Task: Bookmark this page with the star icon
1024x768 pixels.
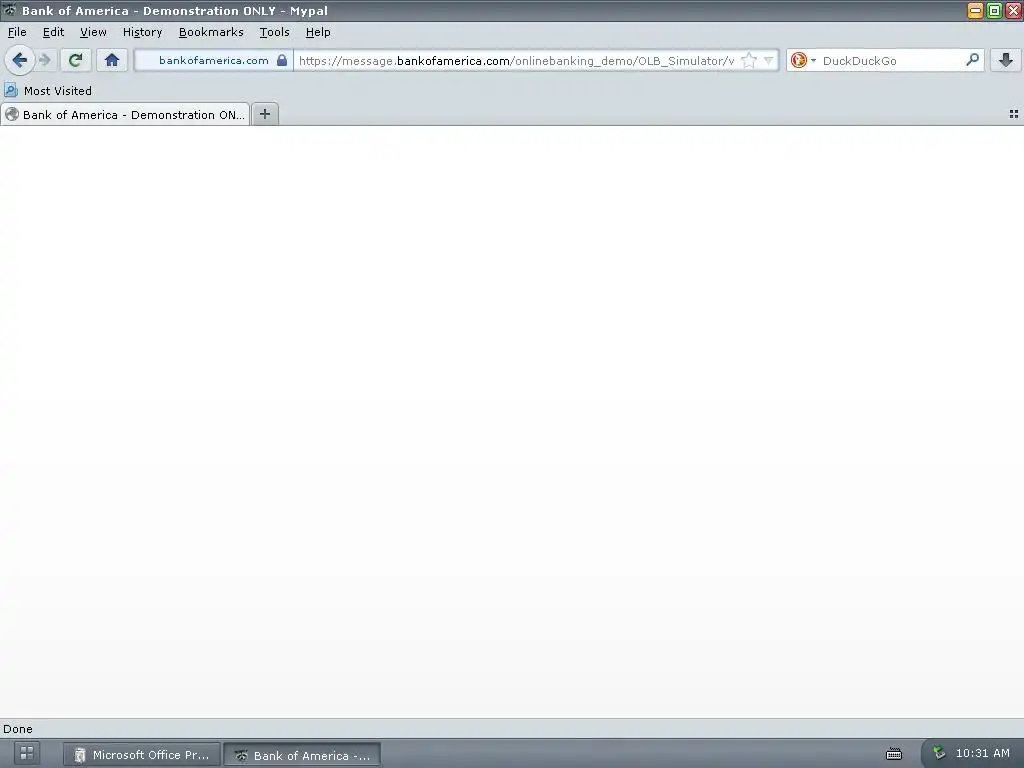Action: click(x=749, y=61)
